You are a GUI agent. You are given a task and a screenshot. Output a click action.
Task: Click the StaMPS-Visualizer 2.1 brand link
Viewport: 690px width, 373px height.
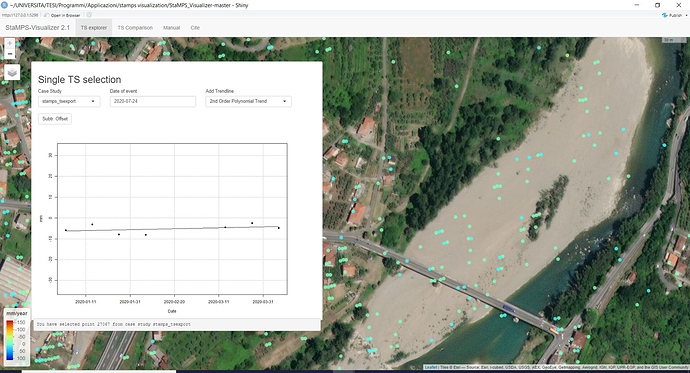point(37,27)
